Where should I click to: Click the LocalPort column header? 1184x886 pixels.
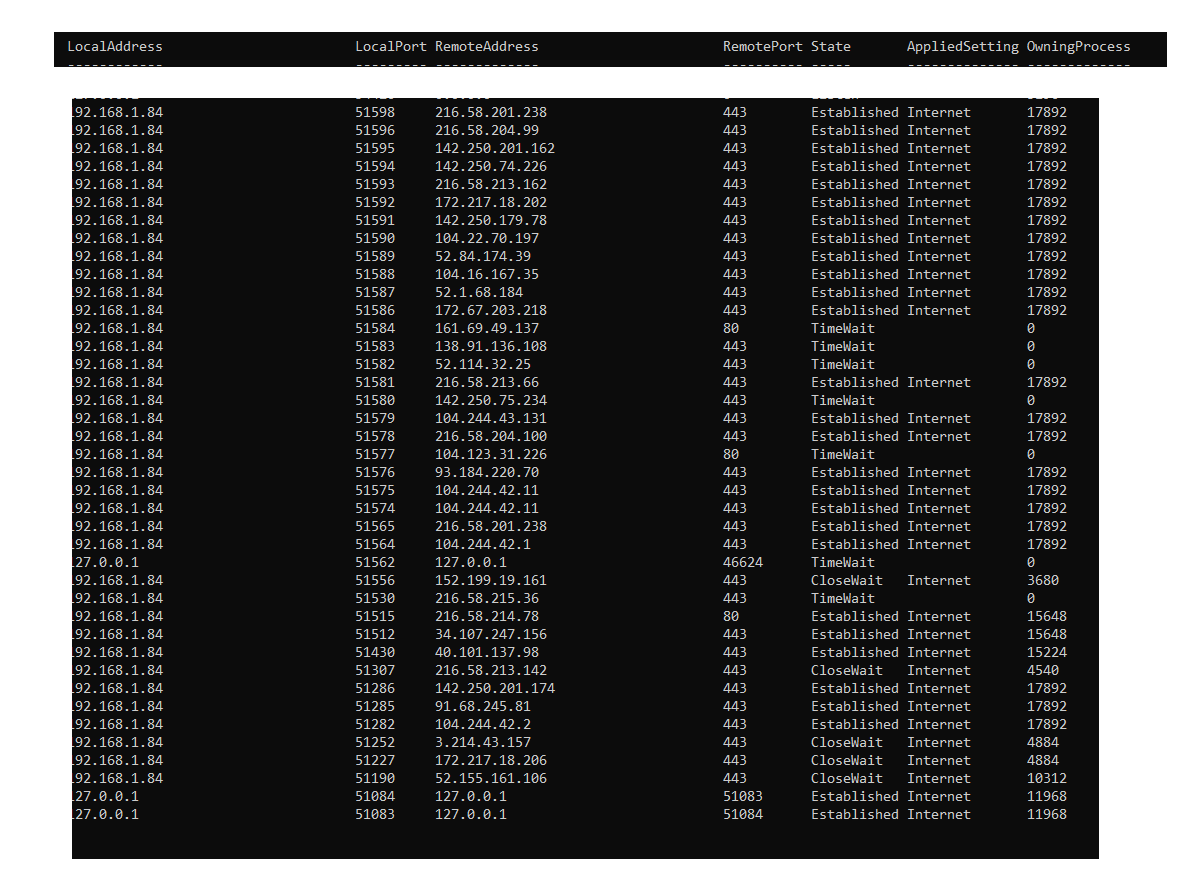click(390, 47)
